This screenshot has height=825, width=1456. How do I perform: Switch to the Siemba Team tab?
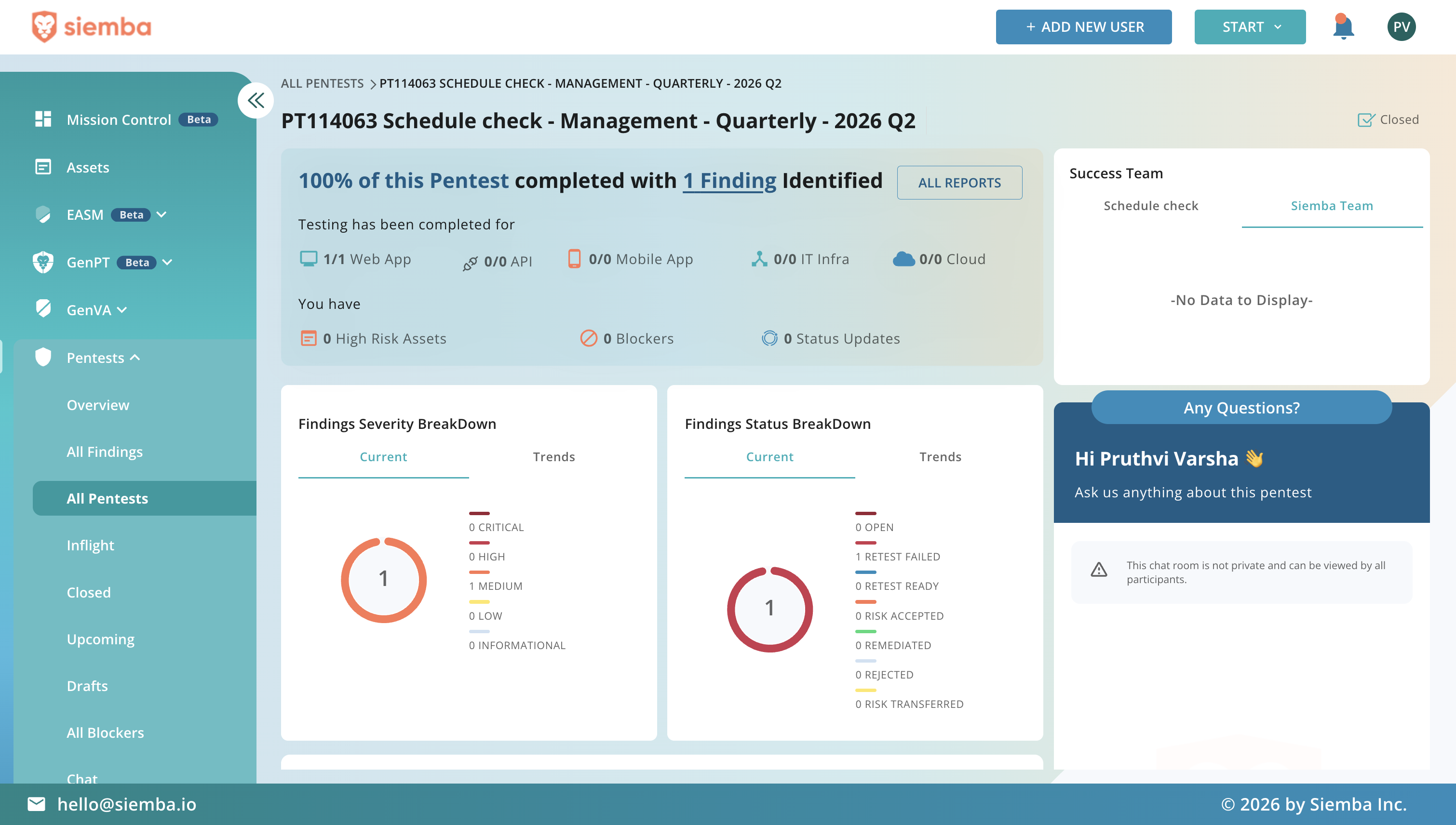1332,206
